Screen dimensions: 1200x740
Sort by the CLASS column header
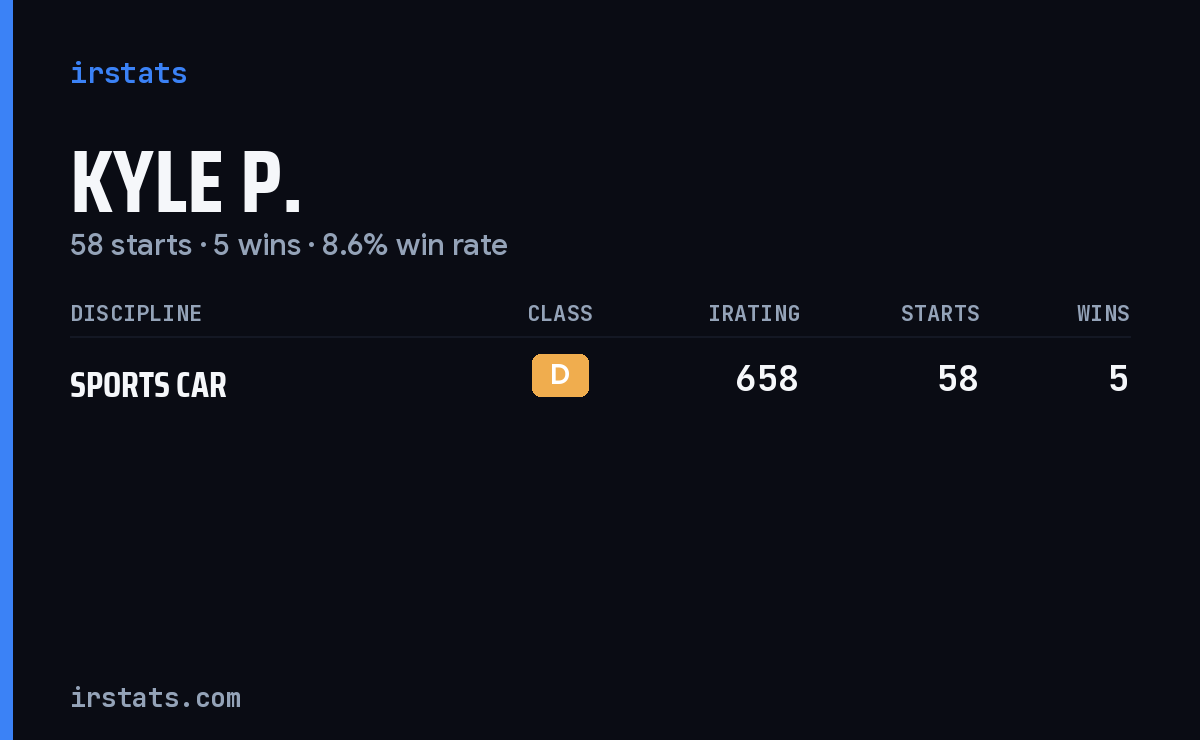pos(560,313)
